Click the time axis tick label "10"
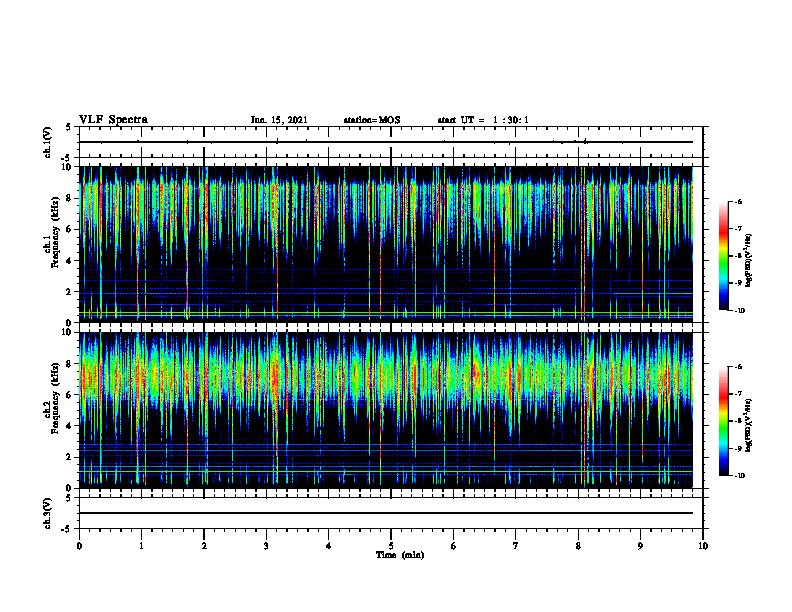This screenshot has height=612, width=792. click(703, 546)
